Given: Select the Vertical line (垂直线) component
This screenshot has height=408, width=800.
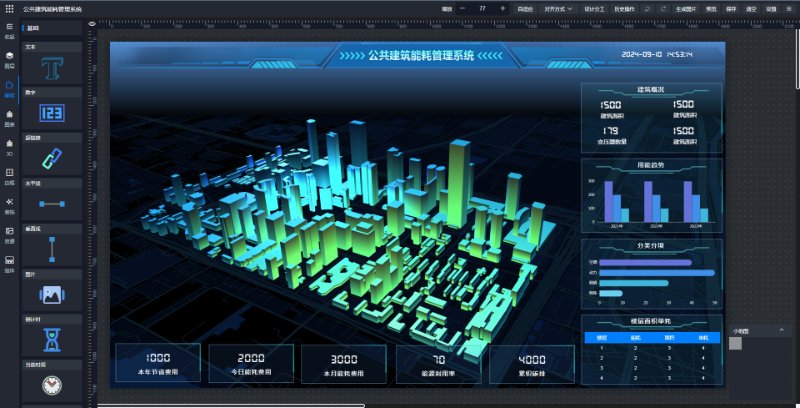Looking at the screenshot, I should coord(52,248).
